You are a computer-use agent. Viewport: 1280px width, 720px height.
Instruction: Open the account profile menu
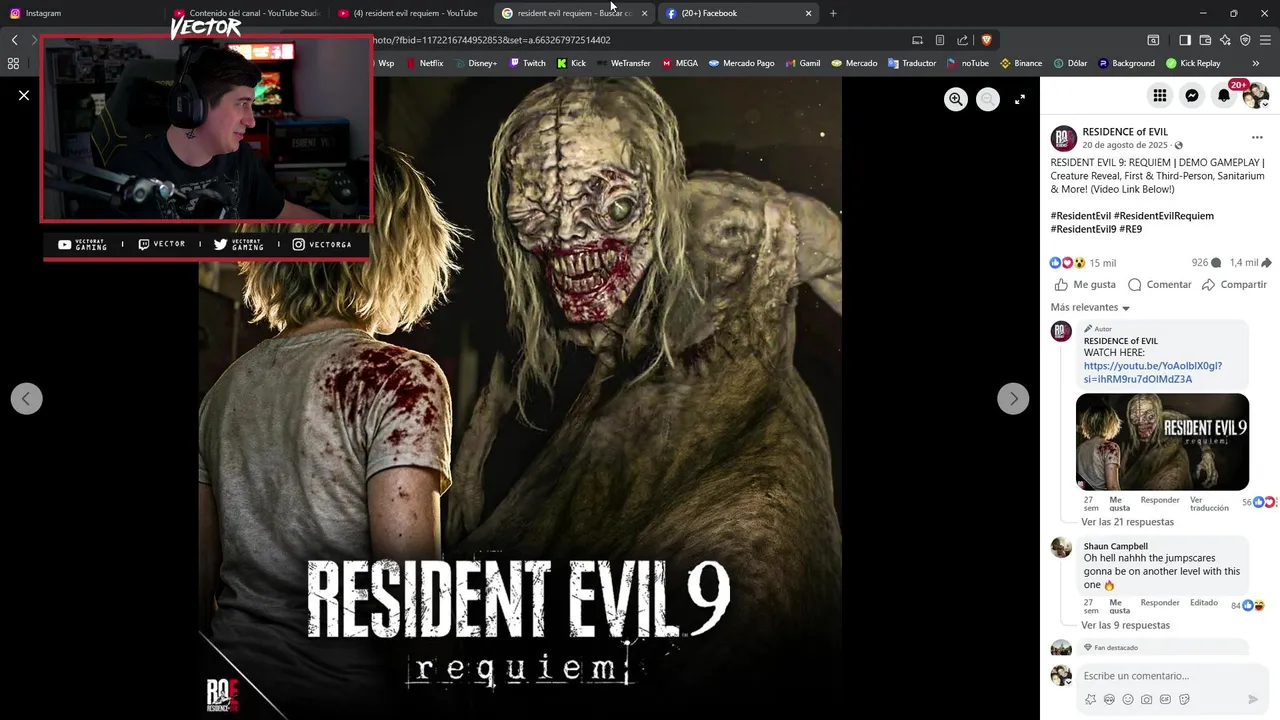click(x=1256, y=95)
